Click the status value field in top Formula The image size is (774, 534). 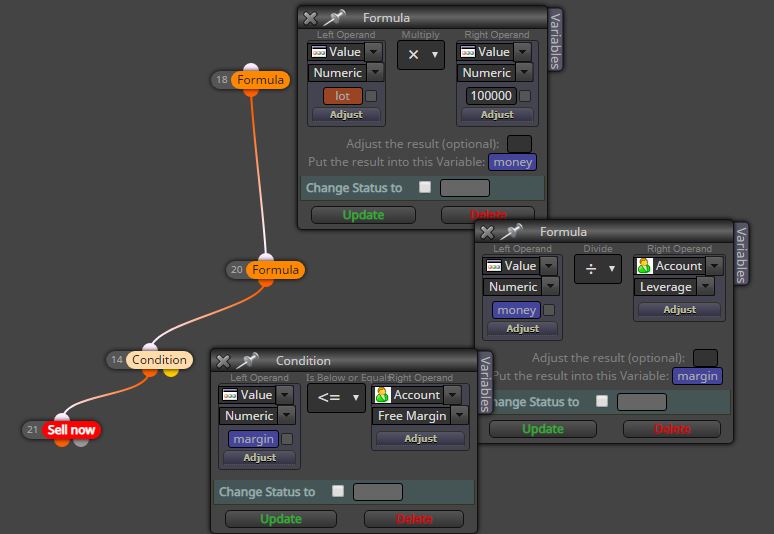click(x=464, y=188)
